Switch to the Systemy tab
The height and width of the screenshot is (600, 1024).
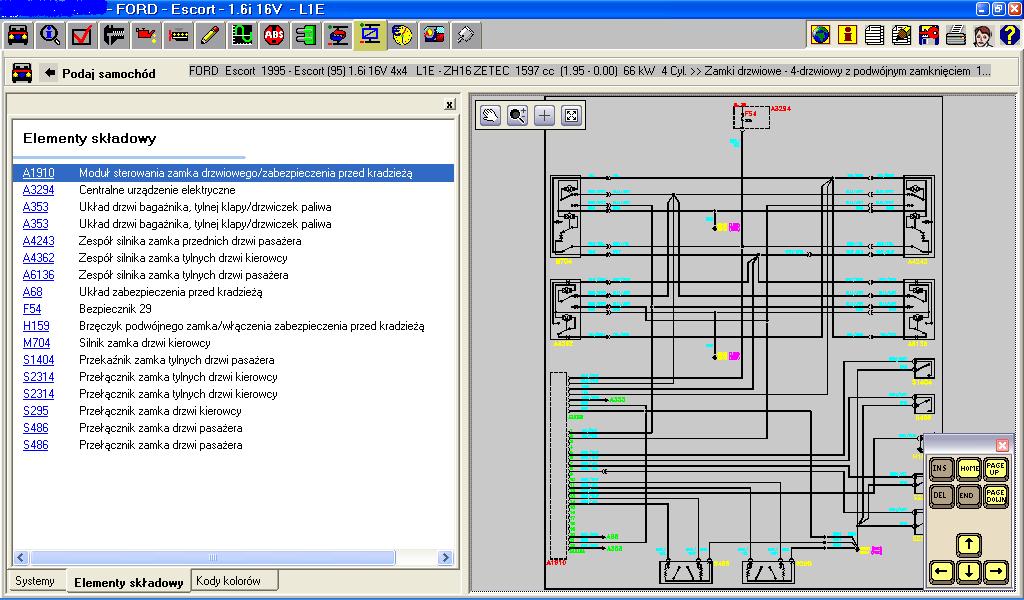[x=35, y=580]
